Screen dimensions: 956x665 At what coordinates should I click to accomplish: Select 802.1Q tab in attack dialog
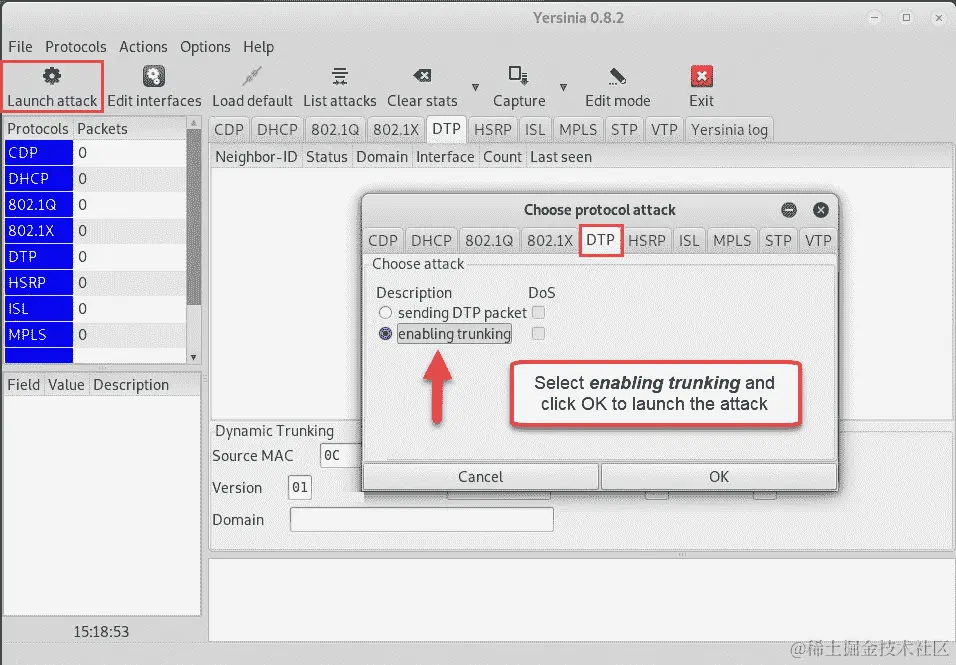(489, 241)
